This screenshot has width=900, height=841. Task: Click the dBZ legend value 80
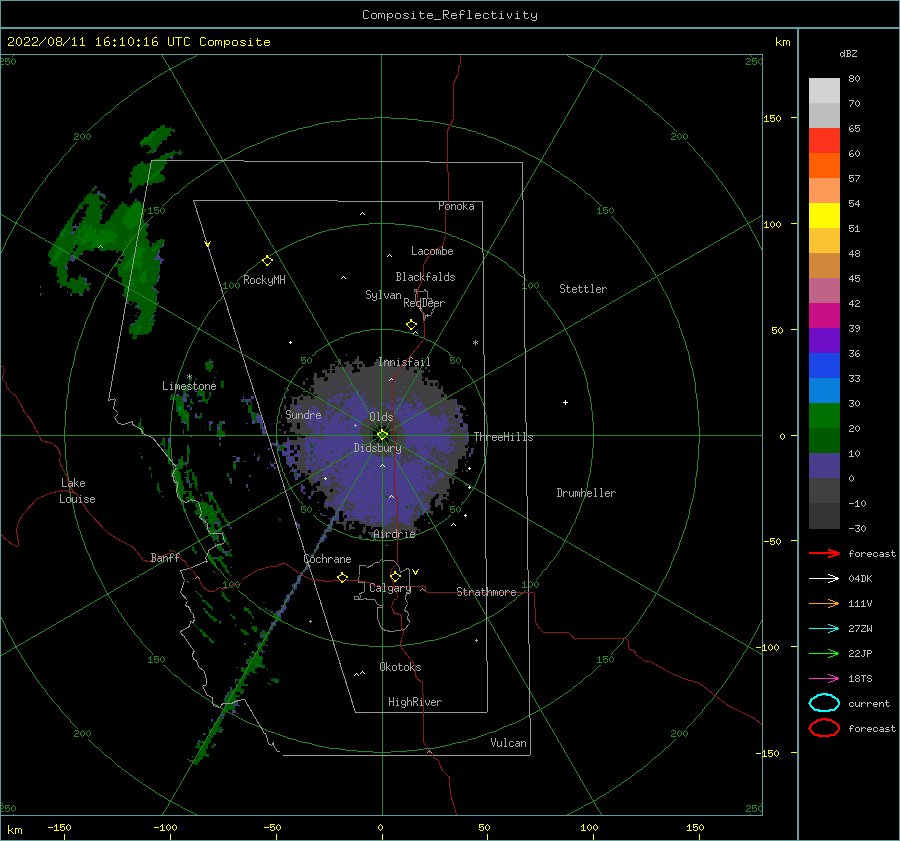tap(854, 78)
